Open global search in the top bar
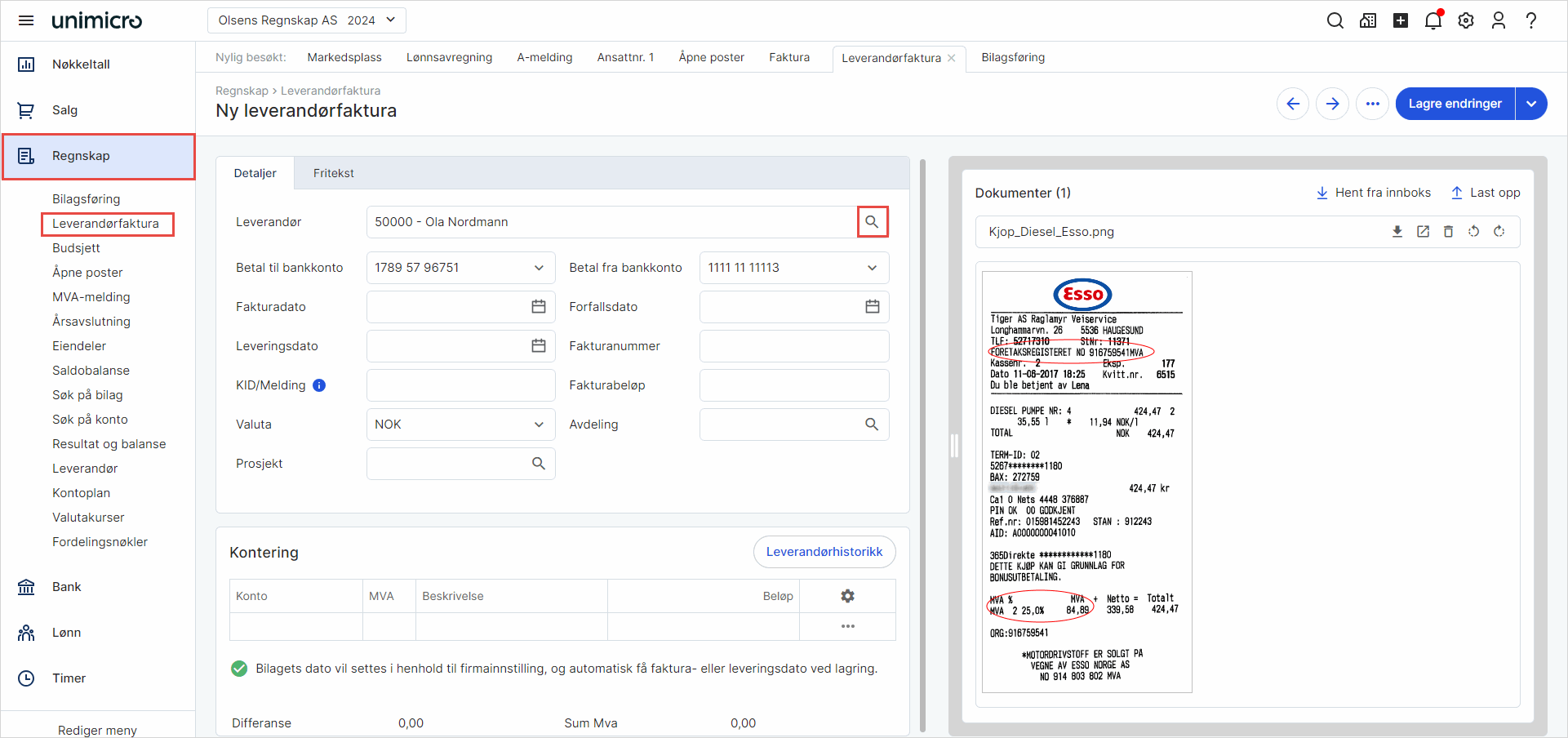 [x=1335, y=20]
